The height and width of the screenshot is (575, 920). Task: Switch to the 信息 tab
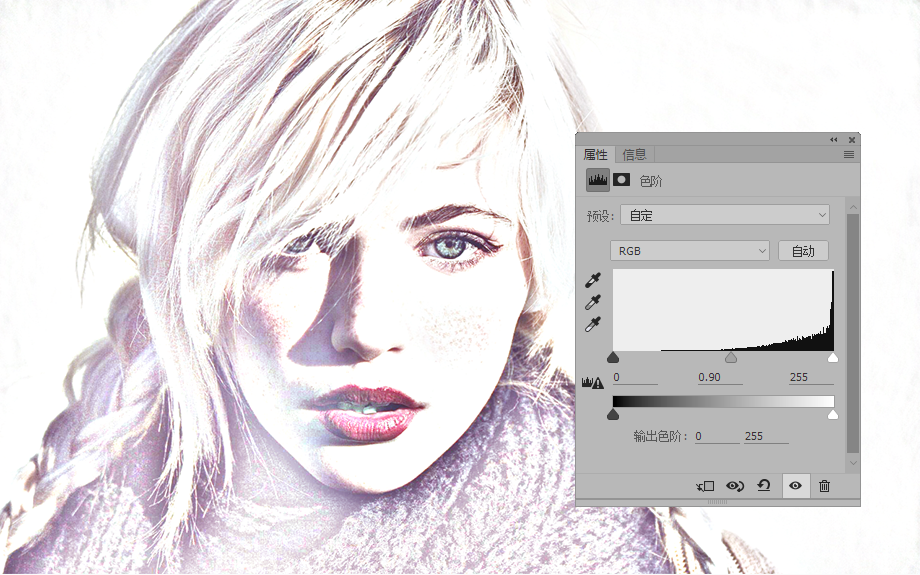tap(634, 154)
